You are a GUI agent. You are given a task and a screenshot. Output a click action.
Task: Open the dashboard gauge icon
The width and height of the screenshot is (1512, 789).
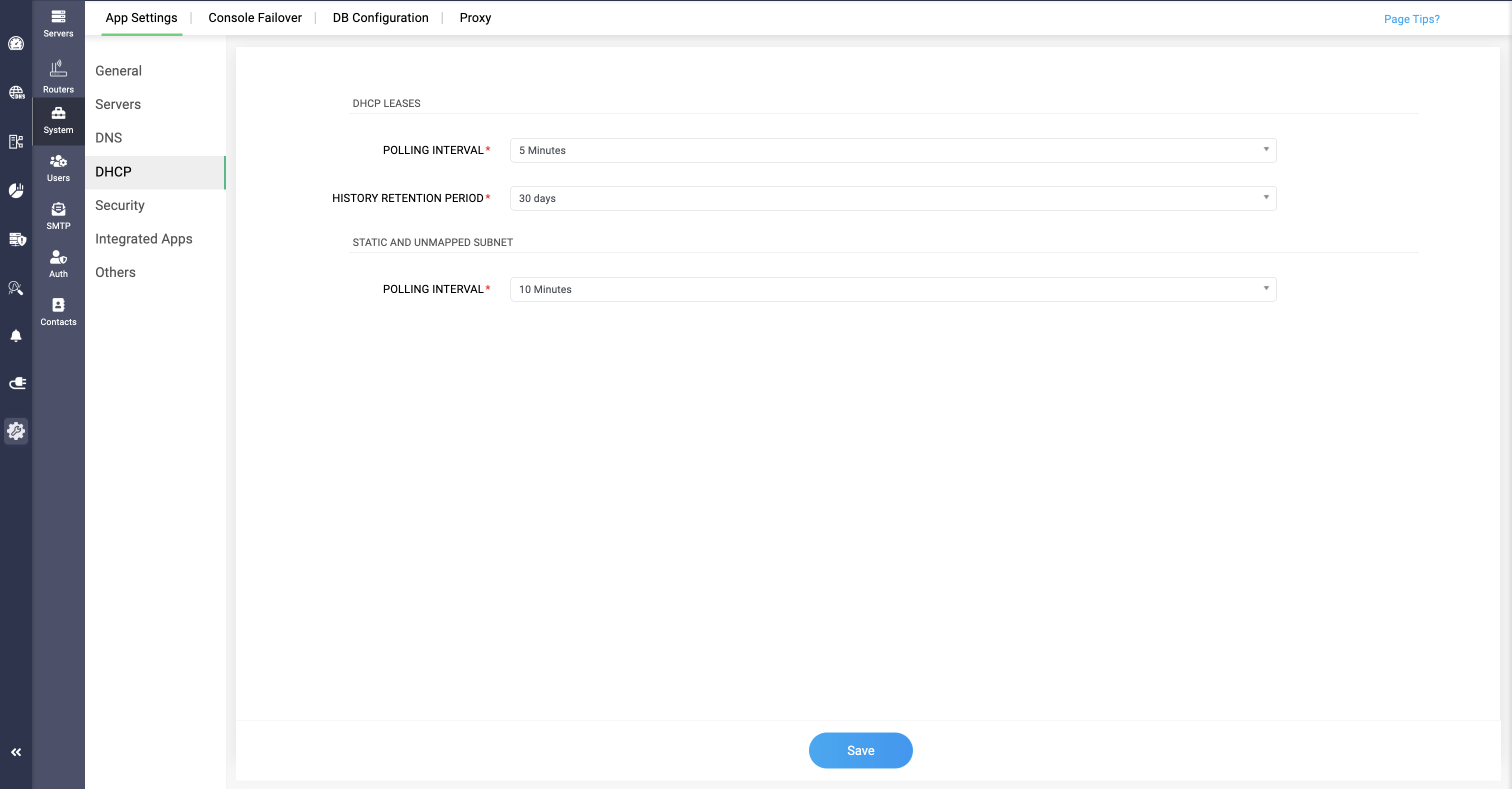pyautogui.click(x=16, y=43)
